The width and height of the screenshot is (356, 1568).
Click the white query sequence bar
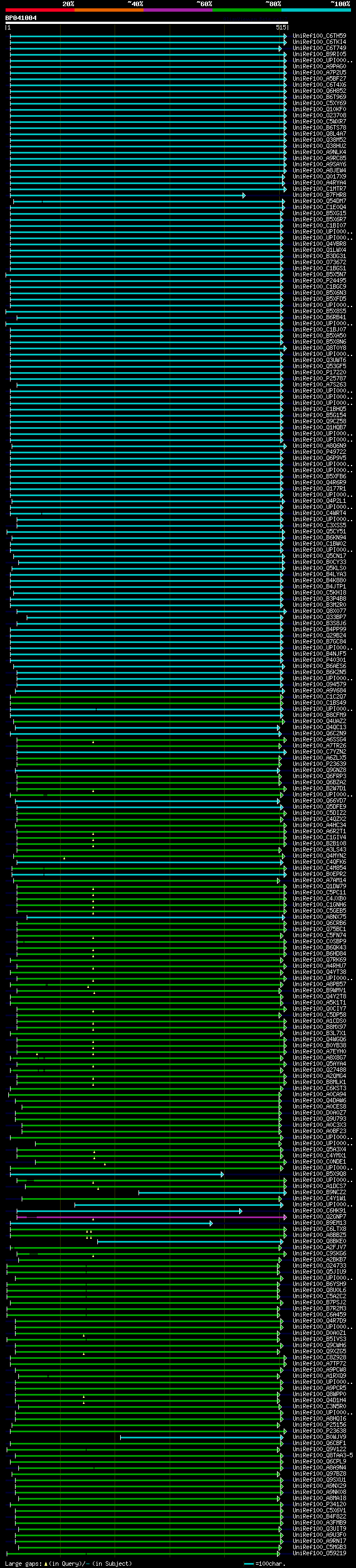tap(147, 22)
